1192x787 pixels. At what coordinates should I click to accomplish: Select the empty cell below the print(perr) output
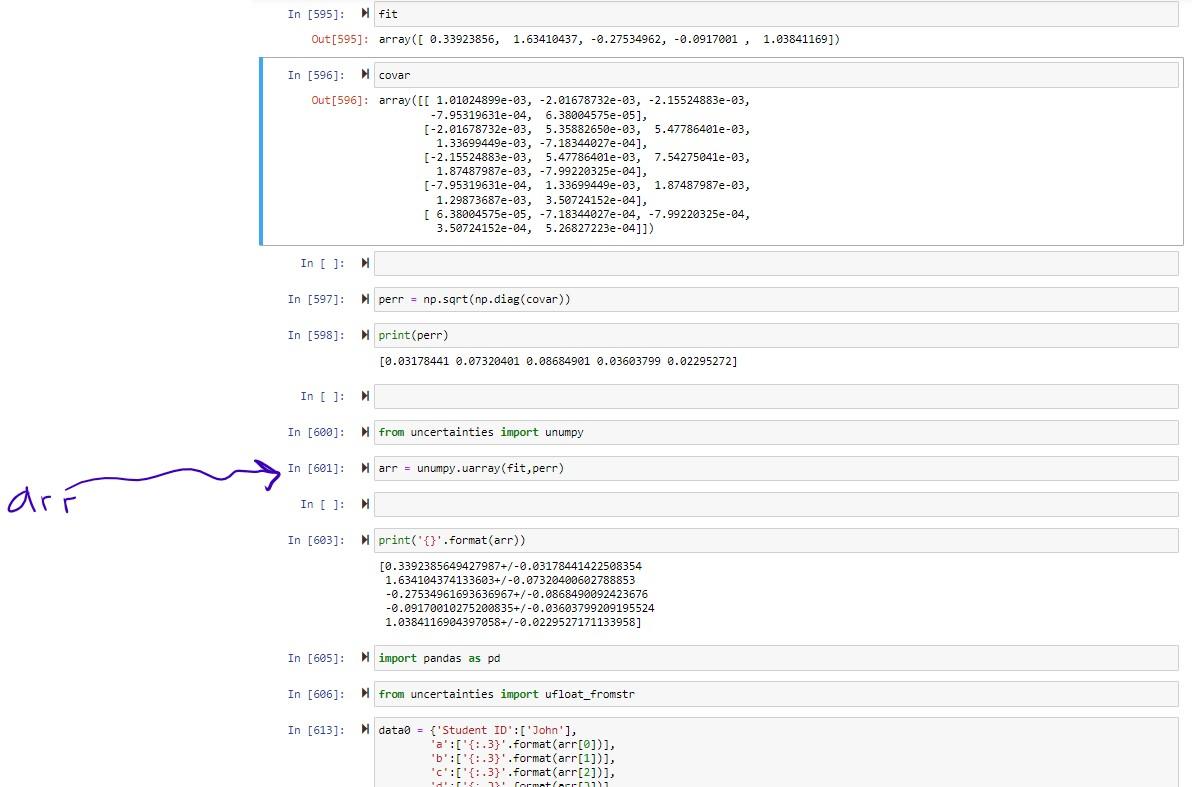coord(700,396)
